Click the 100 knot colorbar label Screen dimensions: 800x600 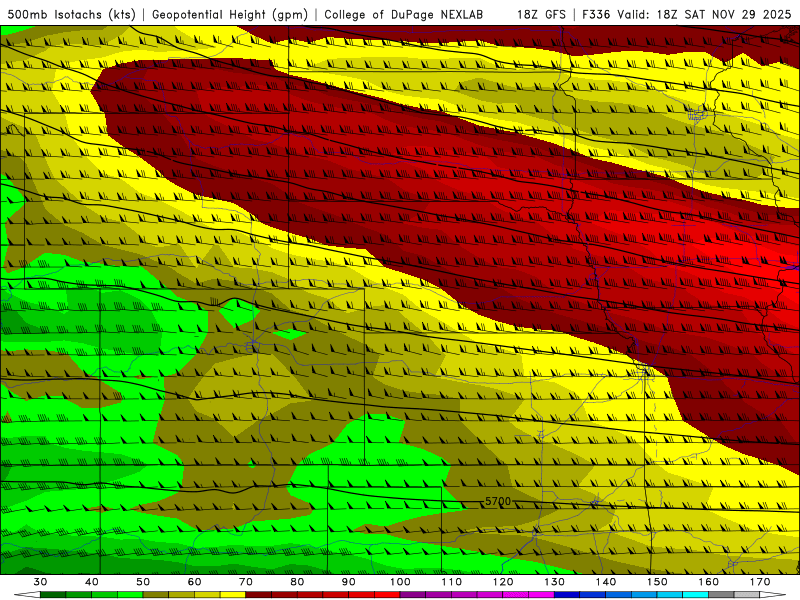(x=401, y=582)
